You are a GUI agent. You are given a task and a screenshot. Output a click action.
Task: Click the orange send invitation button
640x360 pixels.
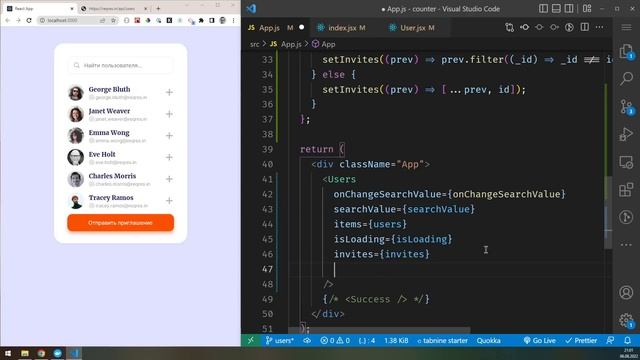(120, 223)
